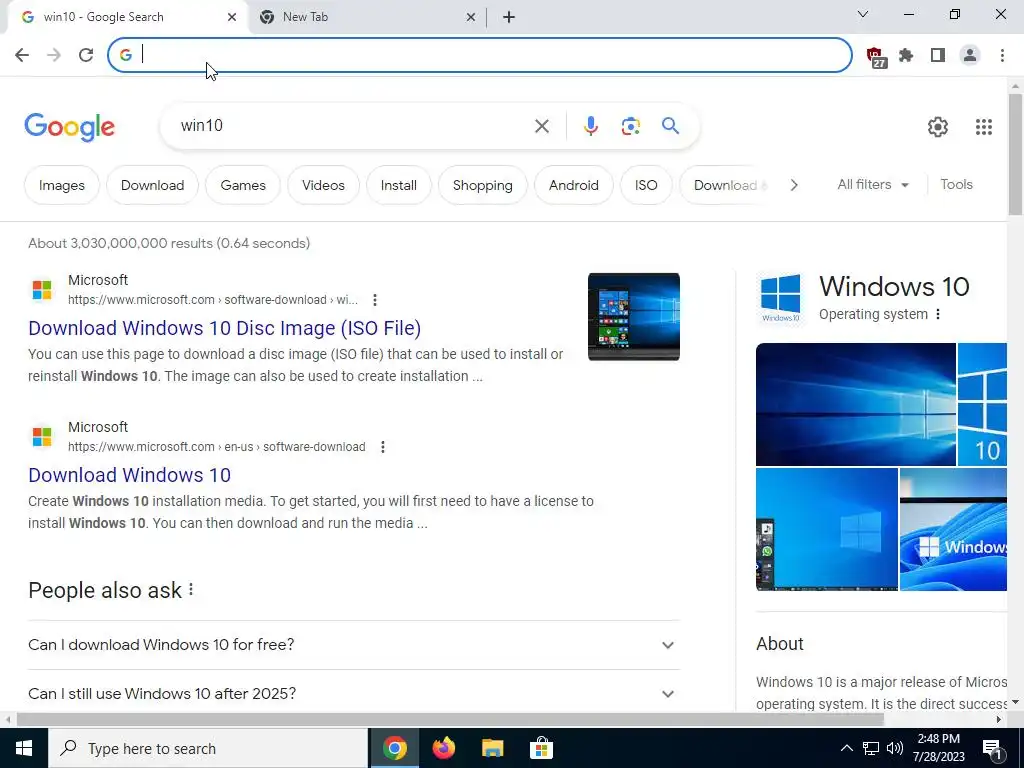The height and width of the screenshot is (768, 1024).
Task: Open Firefox from the taskbar
Action: click(x=443, y=748)
